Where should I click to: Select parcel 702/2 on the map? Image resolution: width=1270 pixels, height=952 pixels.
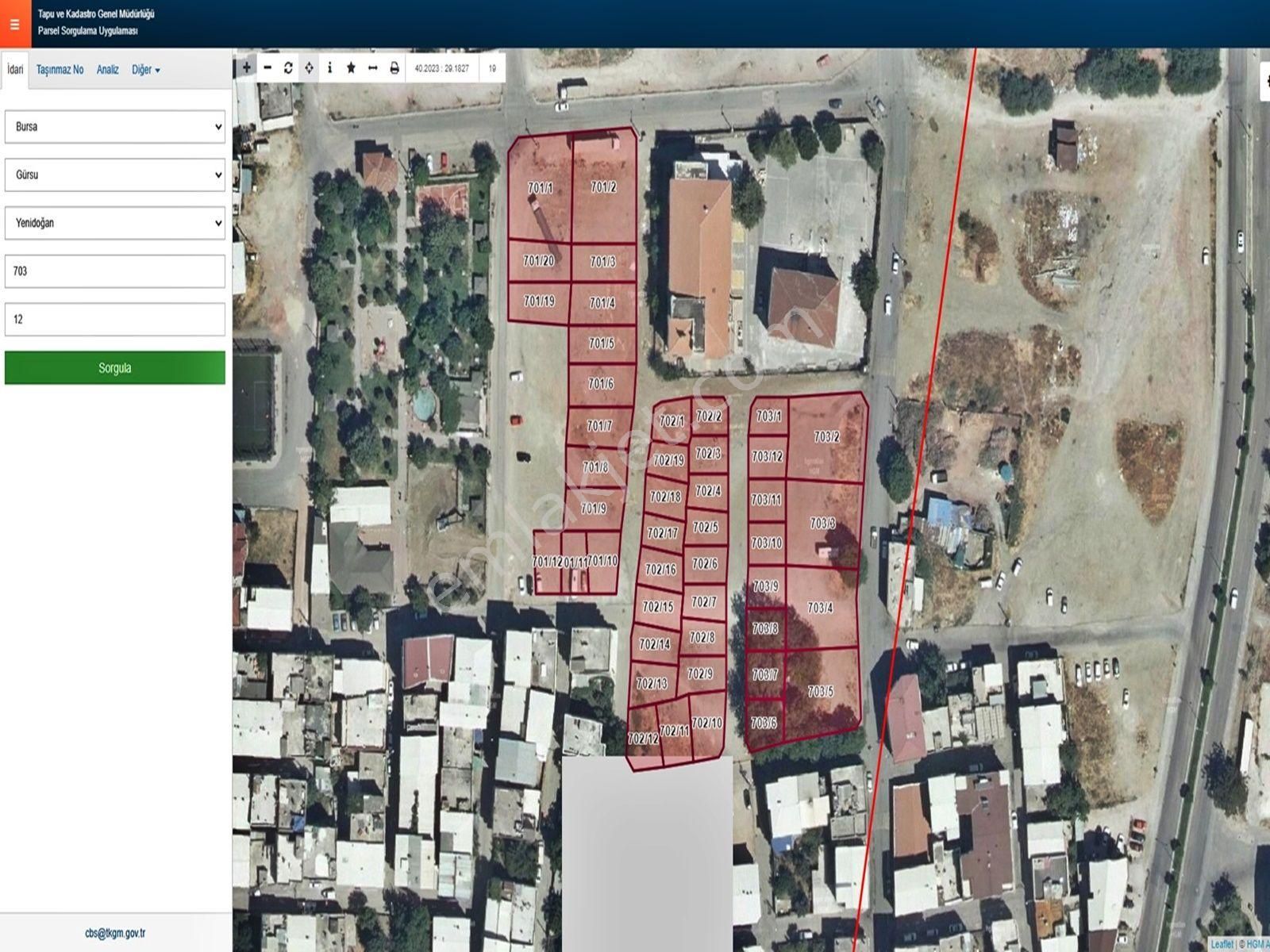coord(709,416)
